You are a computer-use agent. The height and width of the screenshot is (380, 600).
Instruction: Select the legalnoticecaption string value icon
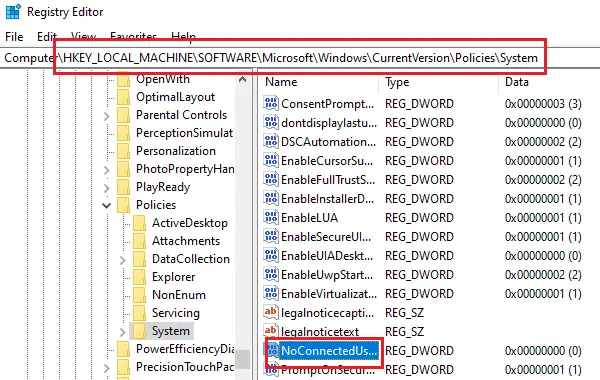click(271, 312)
